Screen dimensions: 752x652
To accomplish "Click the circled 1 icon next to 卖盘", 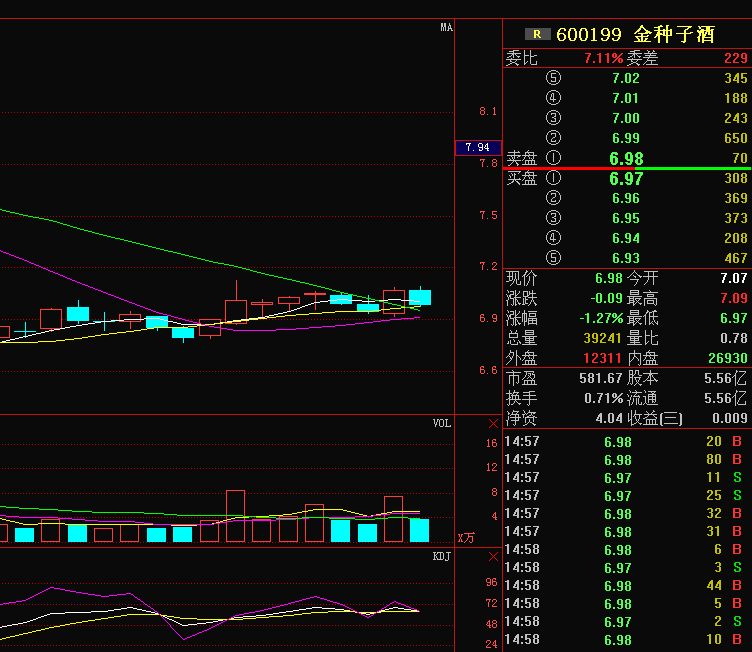I will tap(553, 158).
